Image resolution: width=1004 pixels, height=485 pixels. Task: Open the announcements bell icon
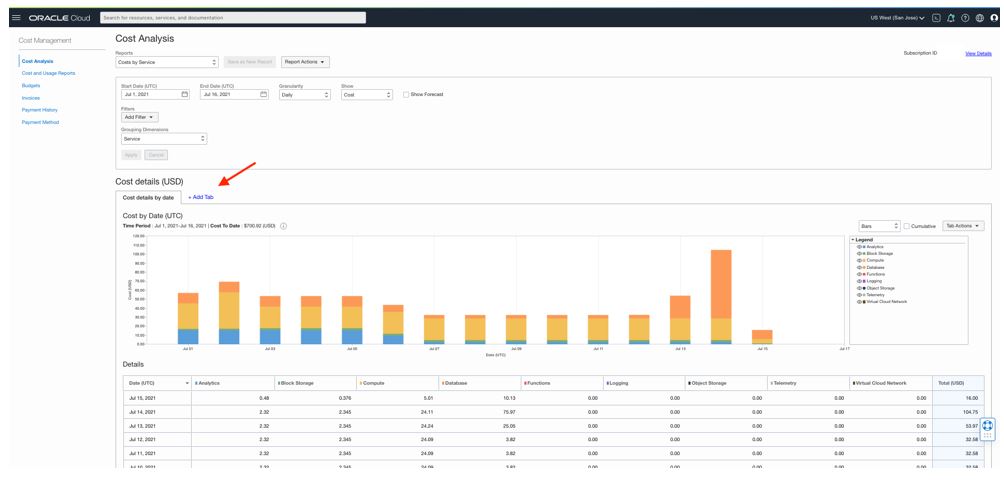[x=951, y=18]
